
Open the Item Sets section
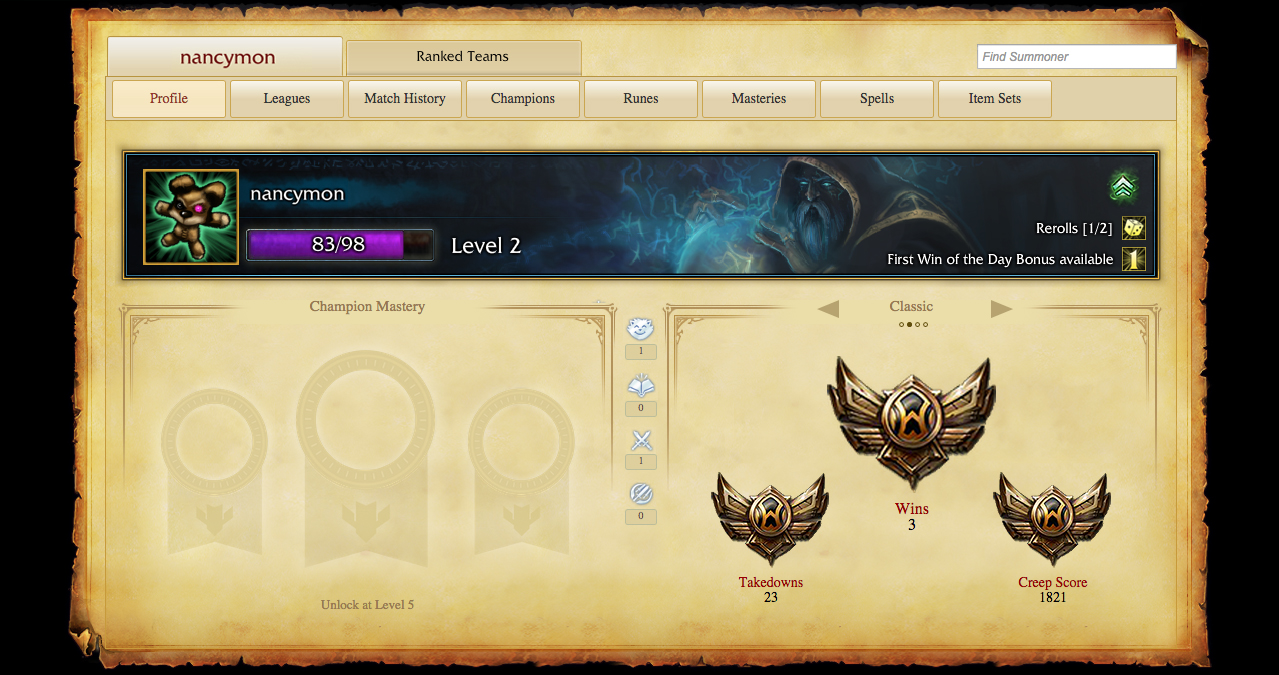click(x=995, y=99)
